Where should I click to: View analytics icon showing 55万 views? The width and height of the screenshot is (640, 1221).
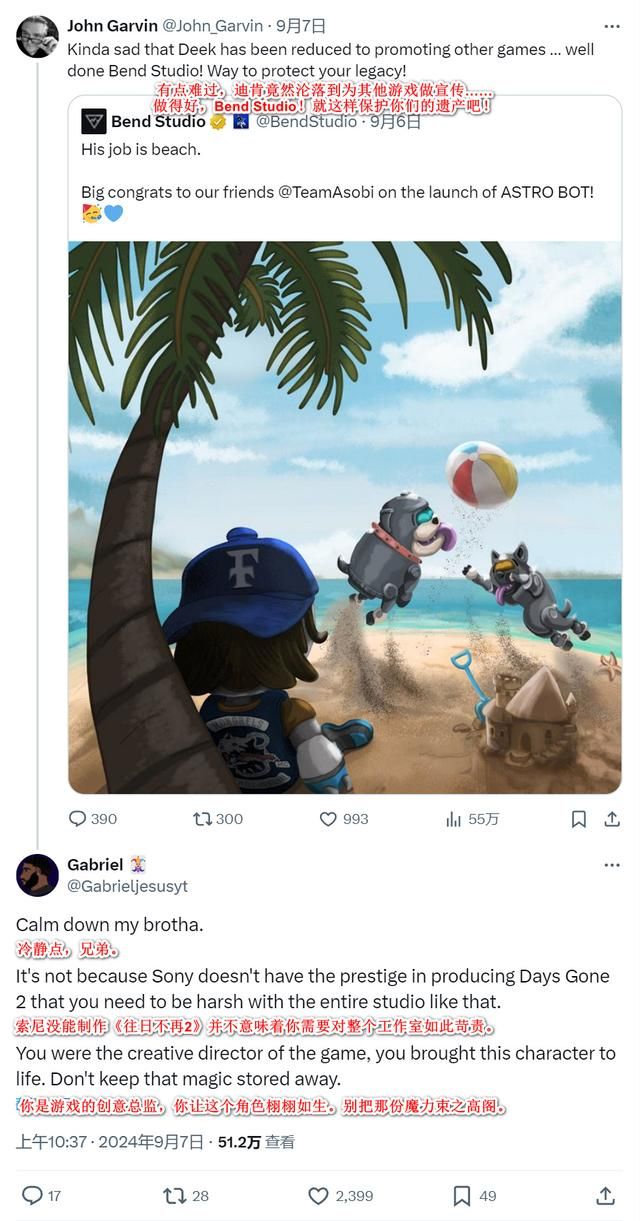(453, 819)
